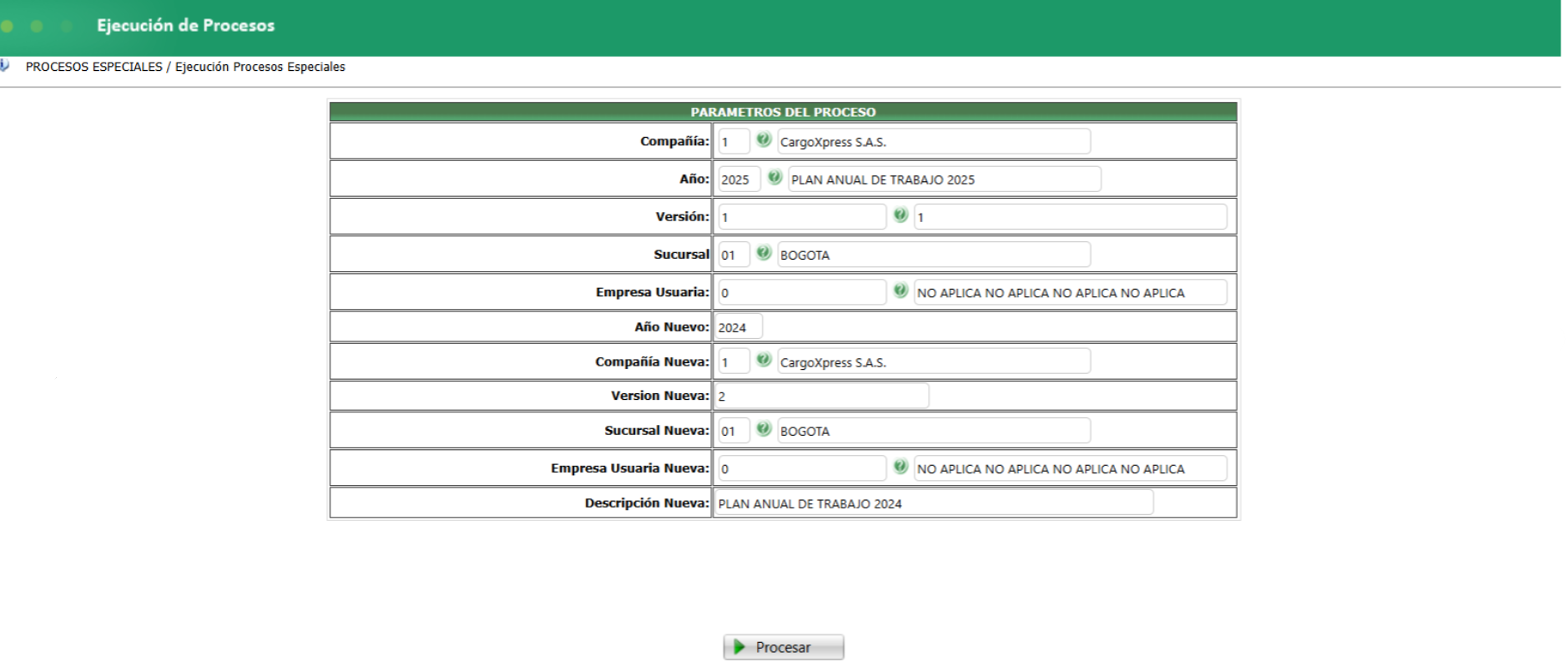Image resolution: width=1568 pixels, height=667 pixels.
Task: Focus the Version Nueva field
Action: pyautogui.click(x=822, y=396)
